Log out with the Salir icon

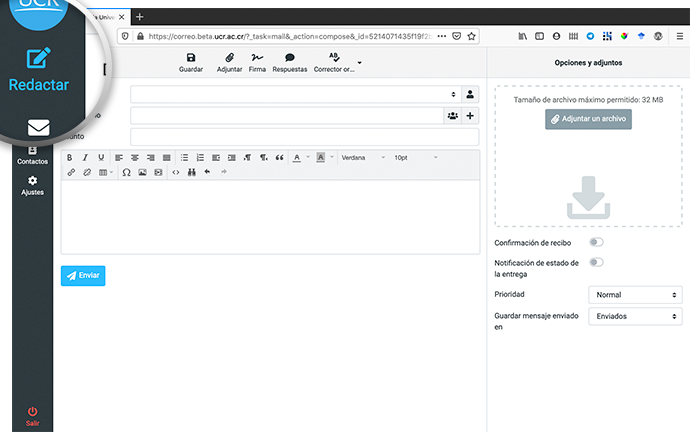pos(32,415)
